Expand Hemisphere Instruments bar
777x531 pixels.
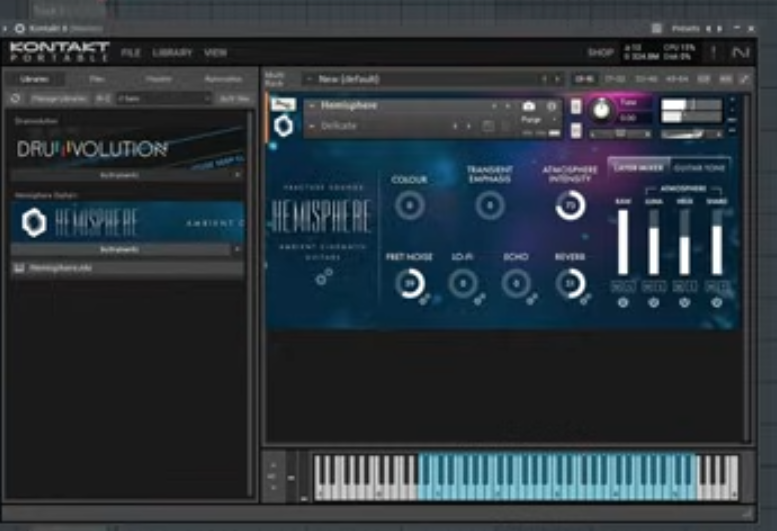pos(119,250)
